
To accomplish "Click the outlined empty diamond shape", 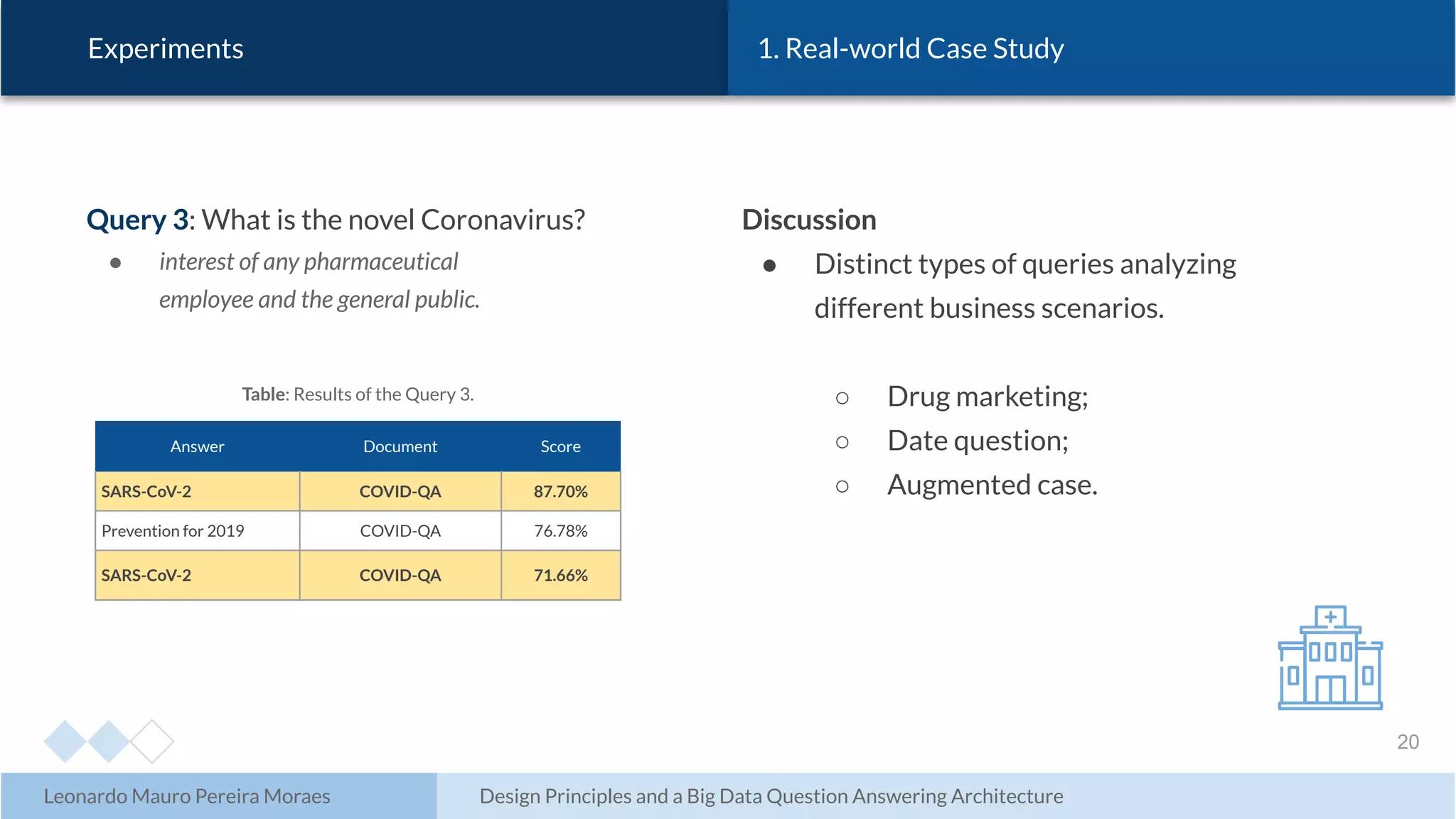I will tap(152, 742).
